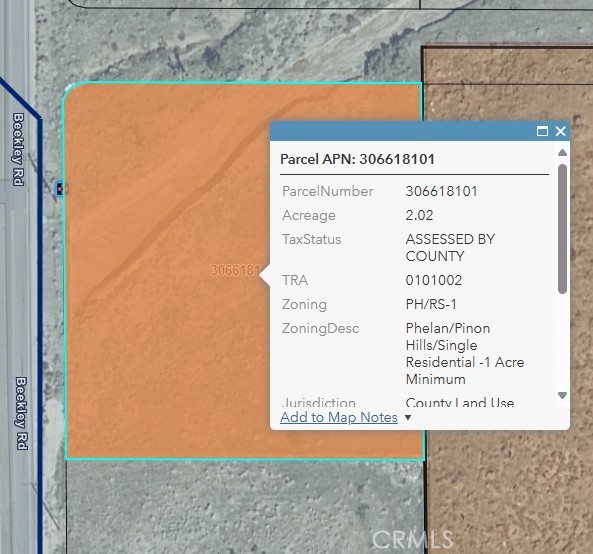This screenshot has width=593, height=554.
Task: Click the popup scroll-up arrow
Action: (562, 153)
